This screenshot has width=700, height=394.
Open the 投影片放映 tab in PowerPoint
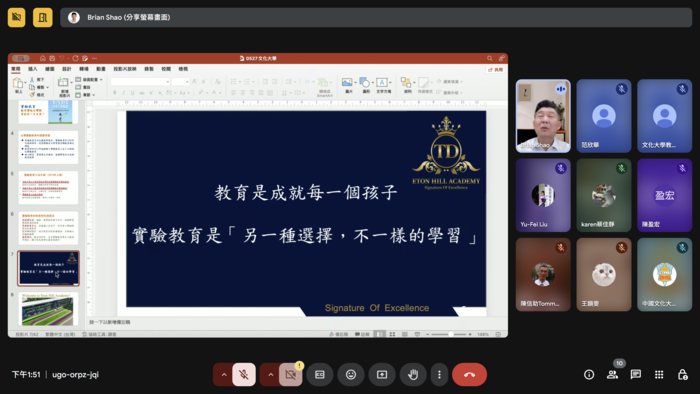[125, 69]
